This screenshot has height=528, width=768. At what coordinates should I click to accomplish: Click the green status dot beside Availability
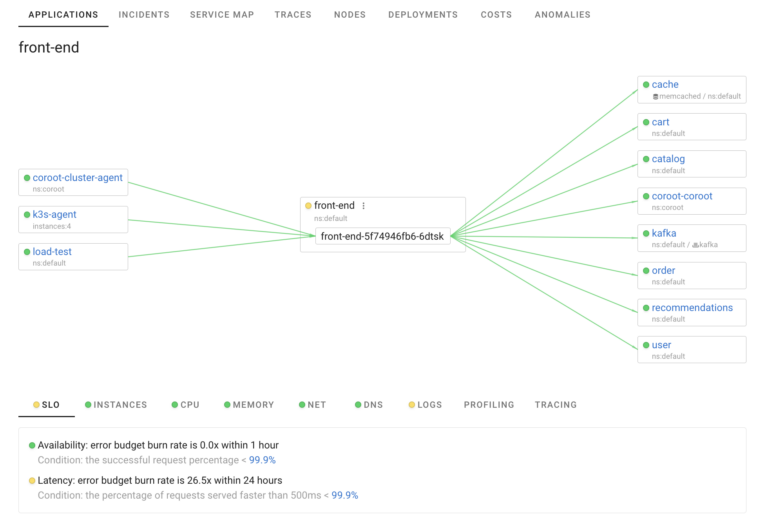(x=32, y=446)
